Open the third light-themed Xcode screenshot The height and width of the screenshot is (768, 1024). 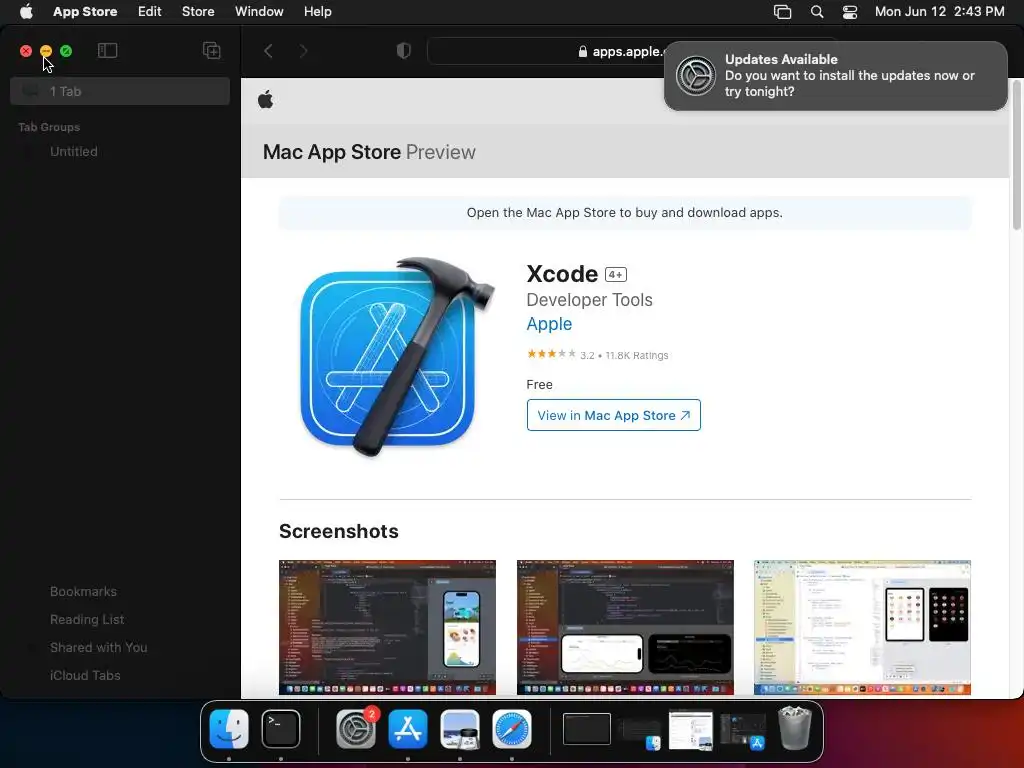tap(862, 628)
